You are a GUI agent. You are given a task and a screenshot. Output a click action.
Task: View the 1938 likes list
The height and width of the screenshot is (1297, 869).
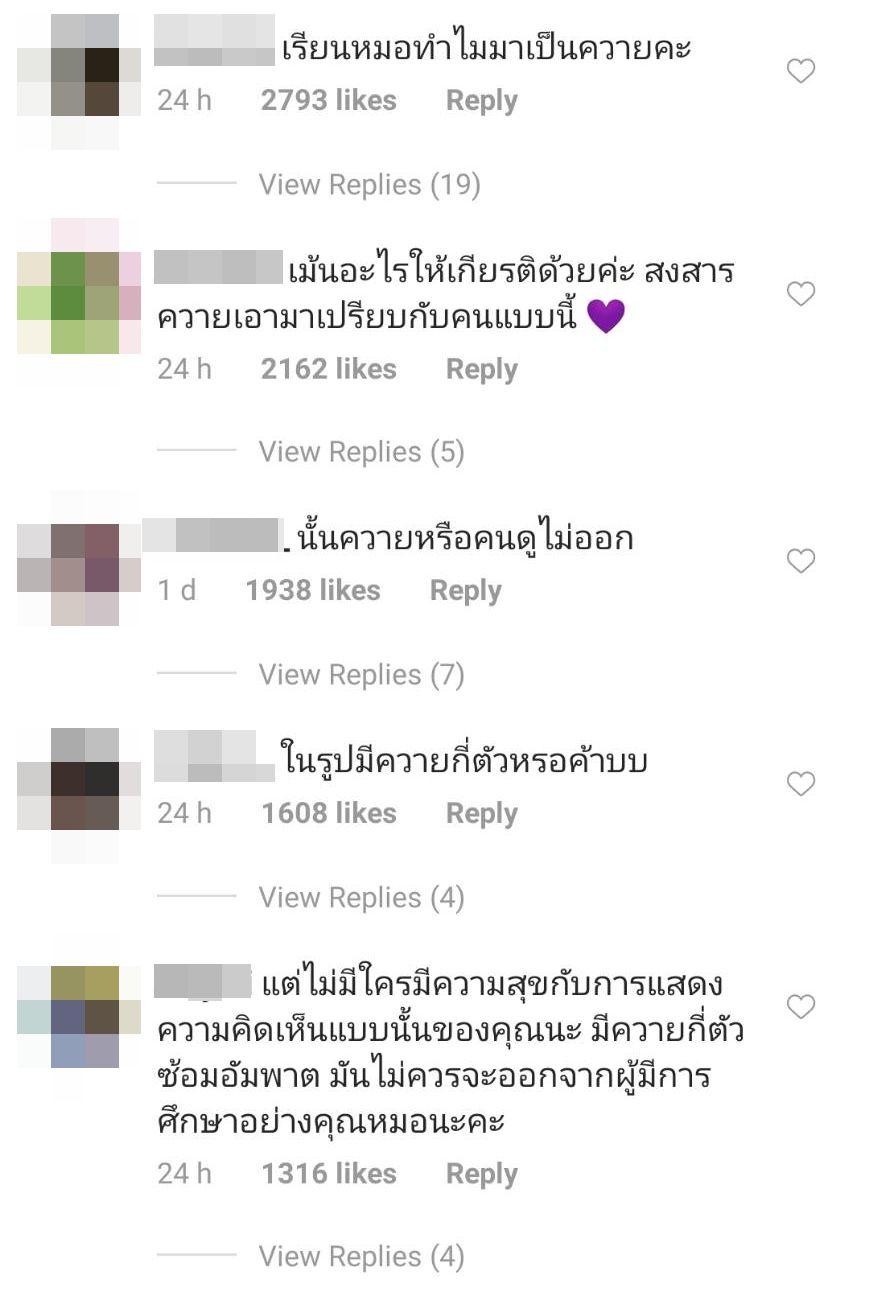point(313,591)
